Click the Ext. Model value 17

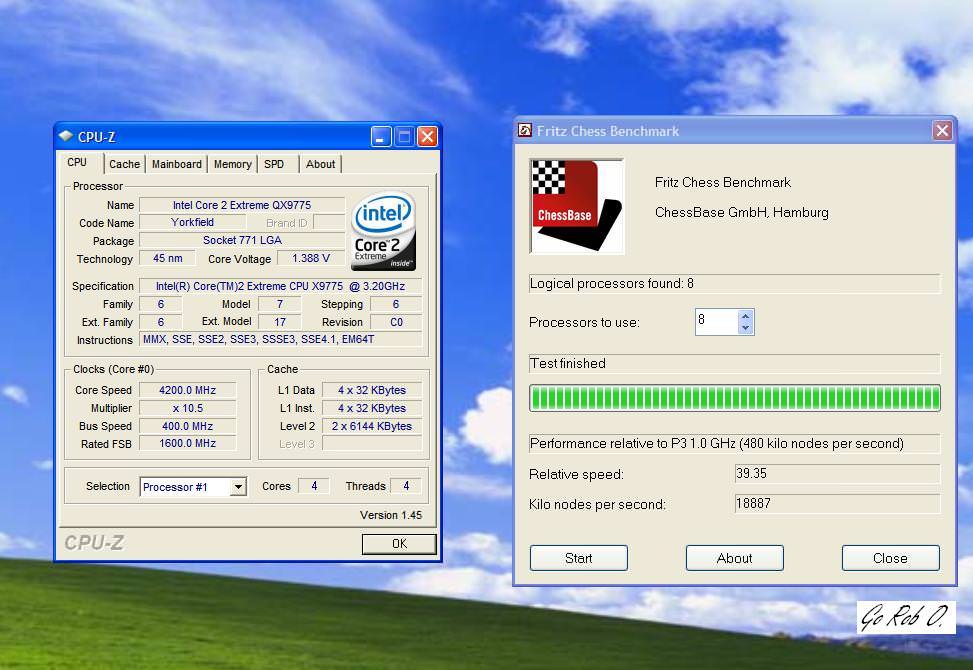(280, 322)
